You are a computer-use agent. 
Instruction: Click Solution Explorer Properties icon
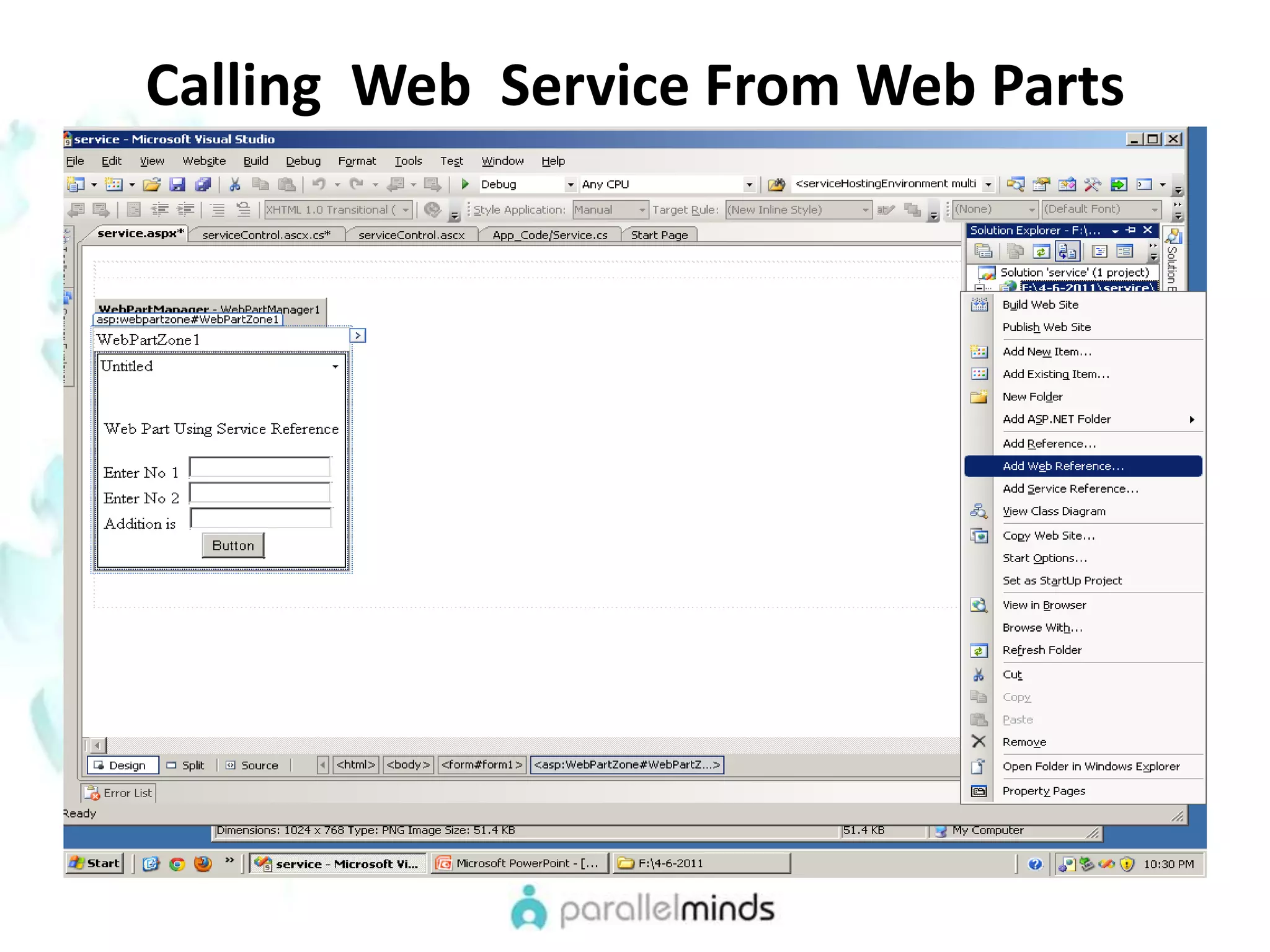tap(984, 251)
